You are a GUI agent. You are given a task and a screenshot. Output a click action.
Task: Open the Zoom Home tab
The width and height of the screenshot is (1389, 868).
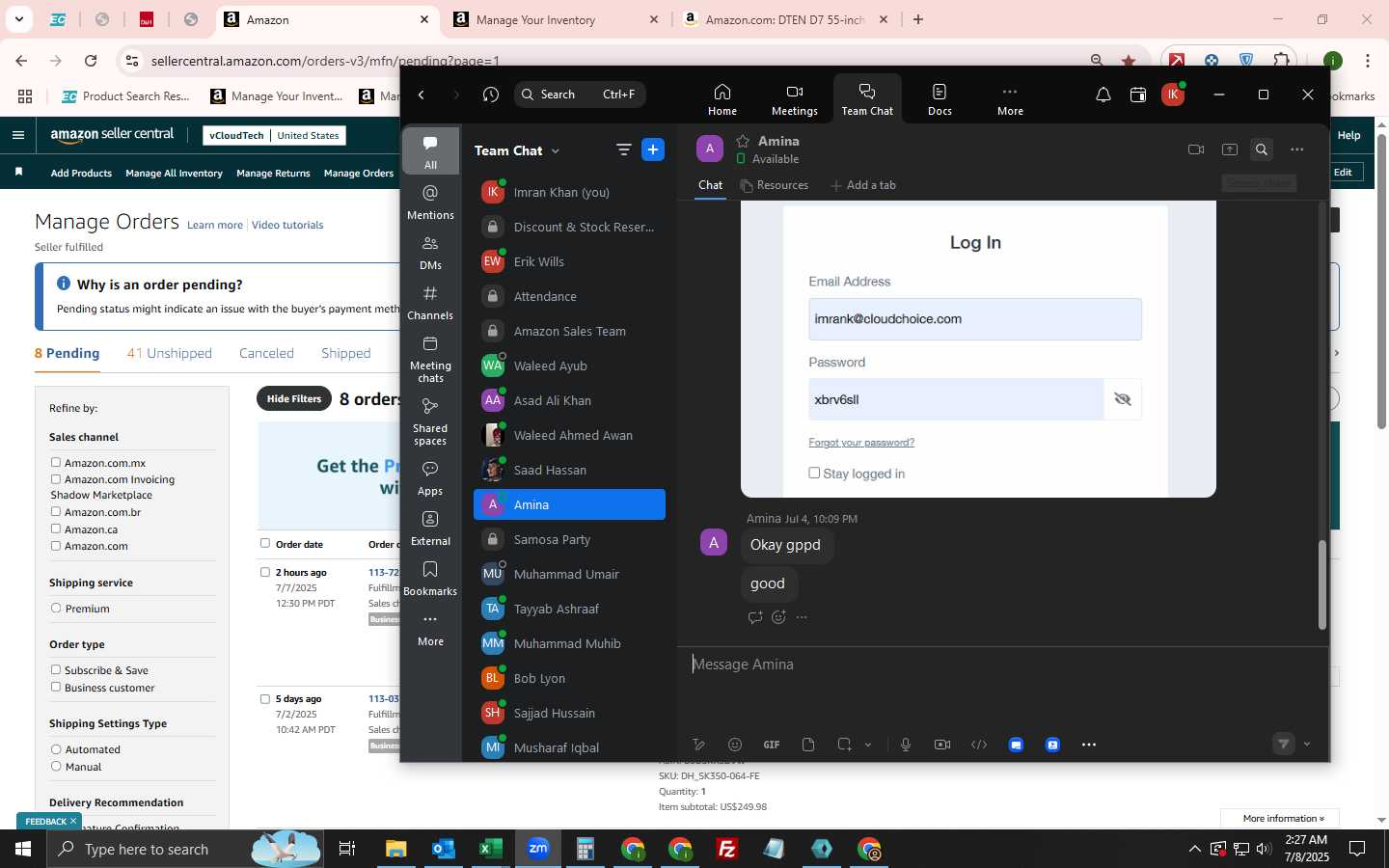click(722, 99)
